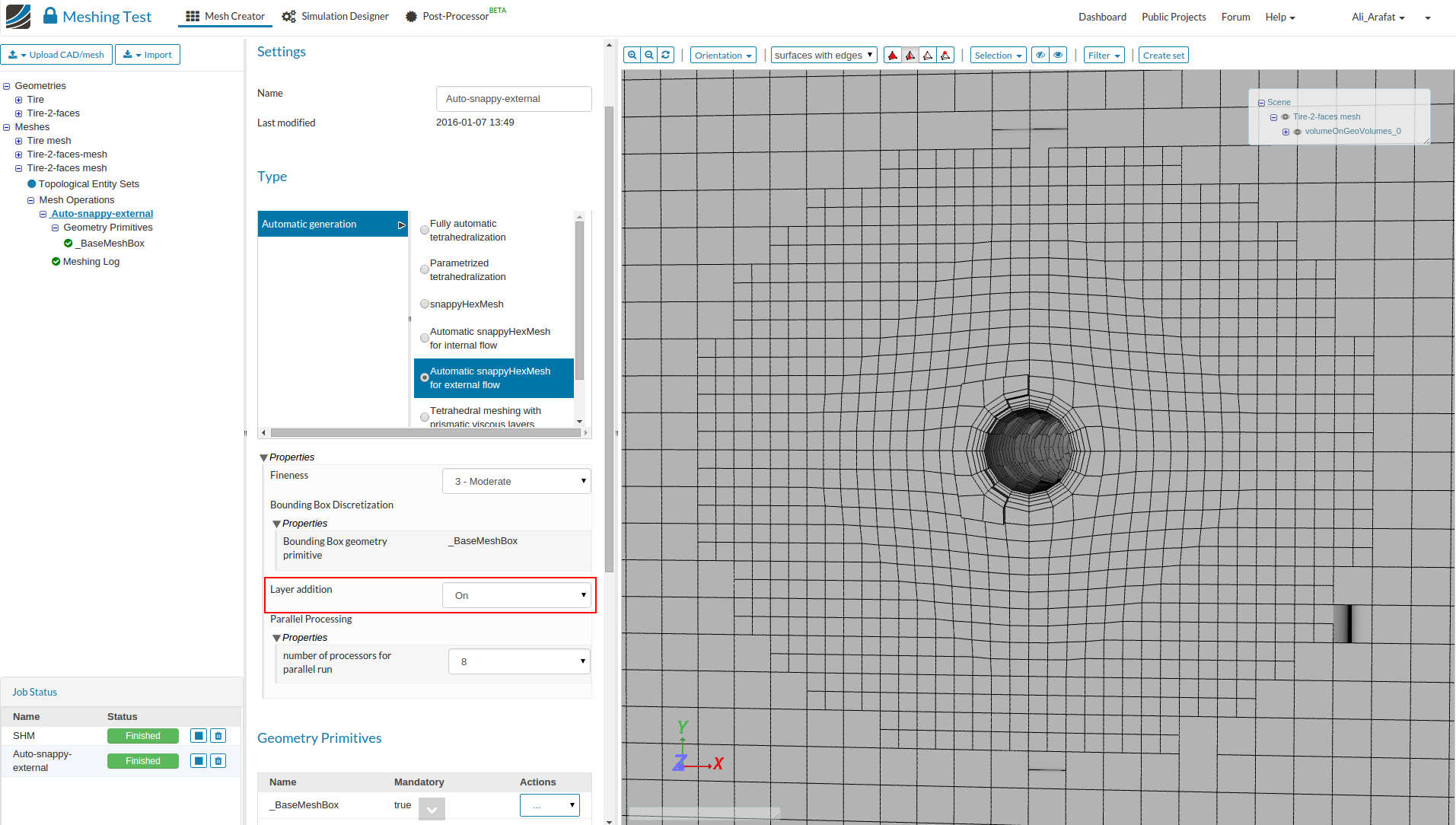The height and width of the screenshot is (825, 1456).
Task: Click the zoom in magnifier icon
Action: (x=632, y=55)
